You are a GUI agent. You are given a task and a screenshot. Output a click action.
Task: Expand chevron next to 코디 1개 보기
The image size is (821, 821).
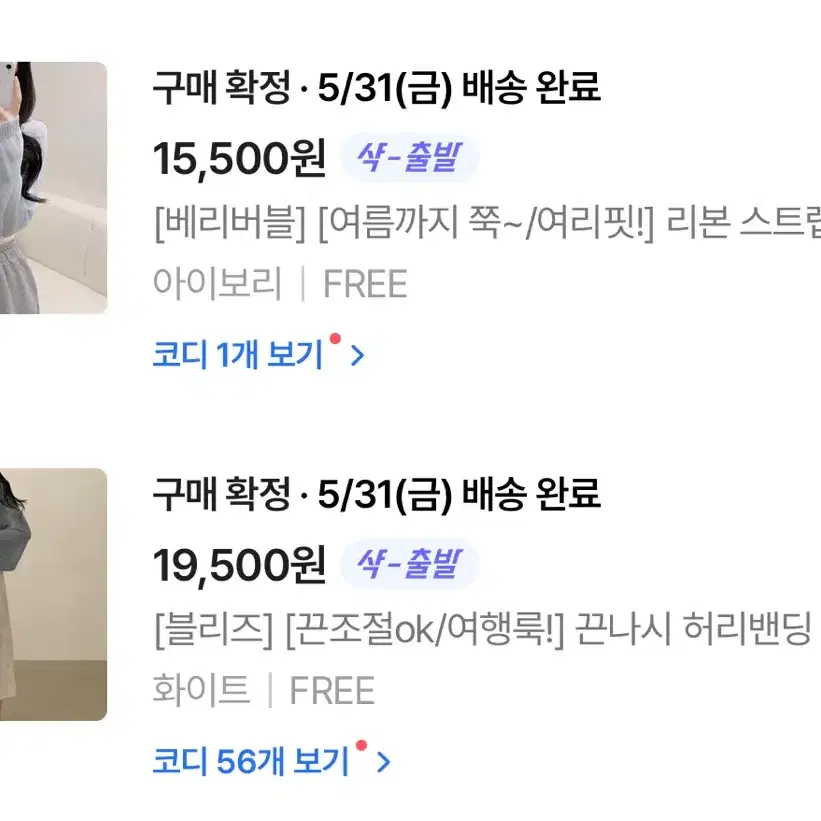click(358, 356)
